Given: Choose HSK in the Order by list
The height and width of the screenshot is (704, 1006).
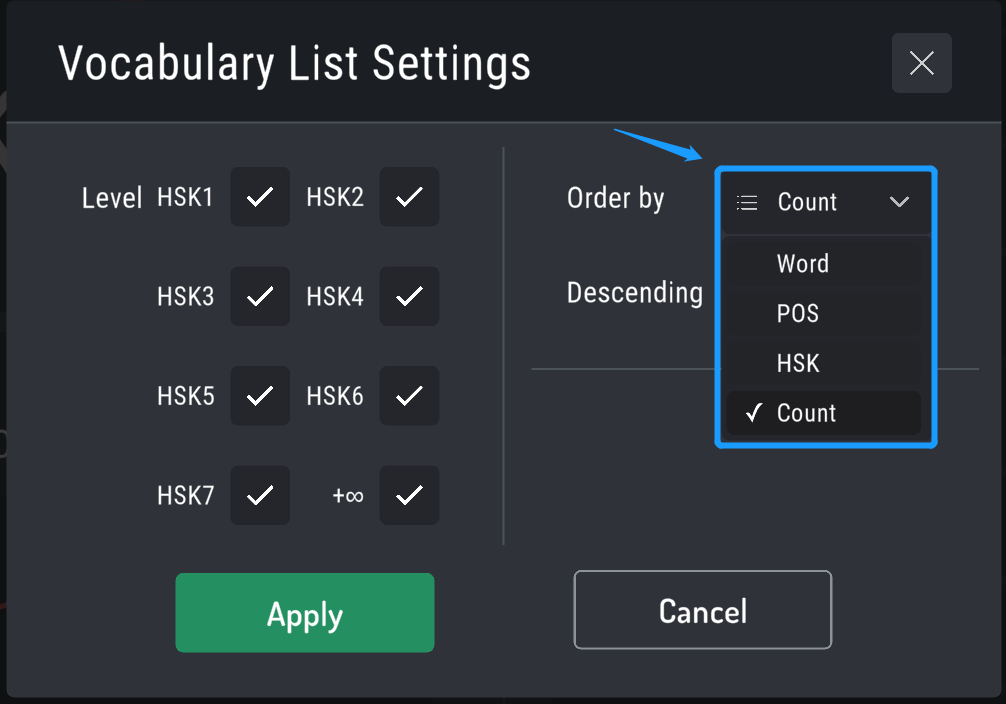Looking at the screenshot, I should (795, 363).
